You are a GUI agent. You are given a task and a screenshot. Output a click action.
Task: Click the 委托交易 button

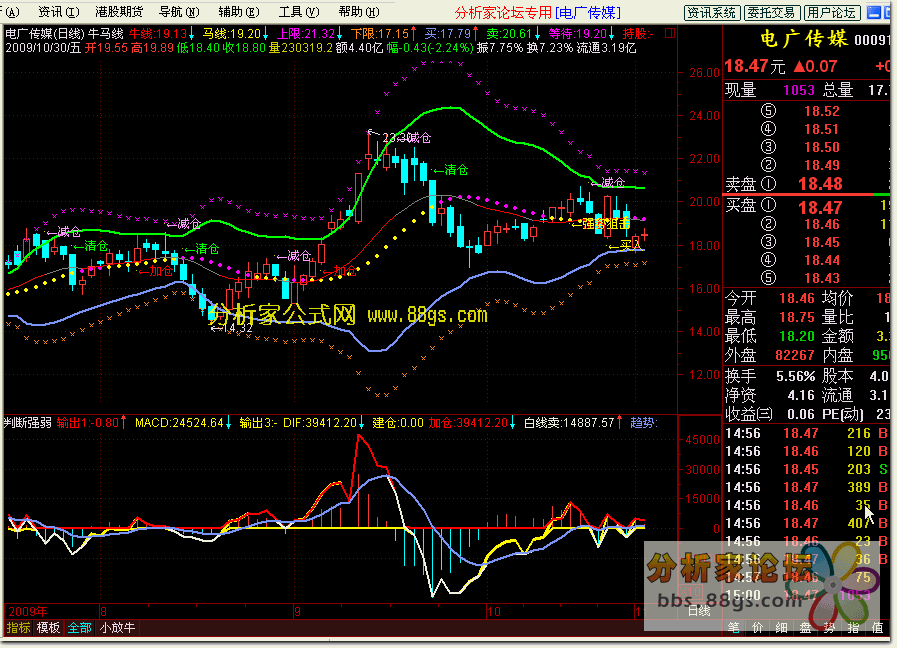[772, 13]
